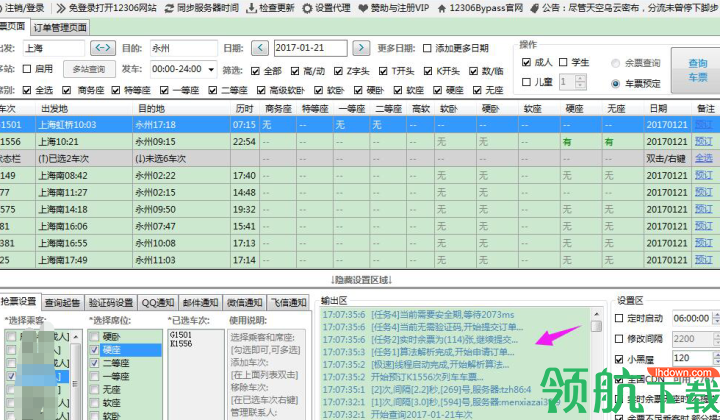Viewport: 720px width, 420px height.
Task: Click 小黑屋 value field 120
Action: pyautogui.click(x=692, y=358)
